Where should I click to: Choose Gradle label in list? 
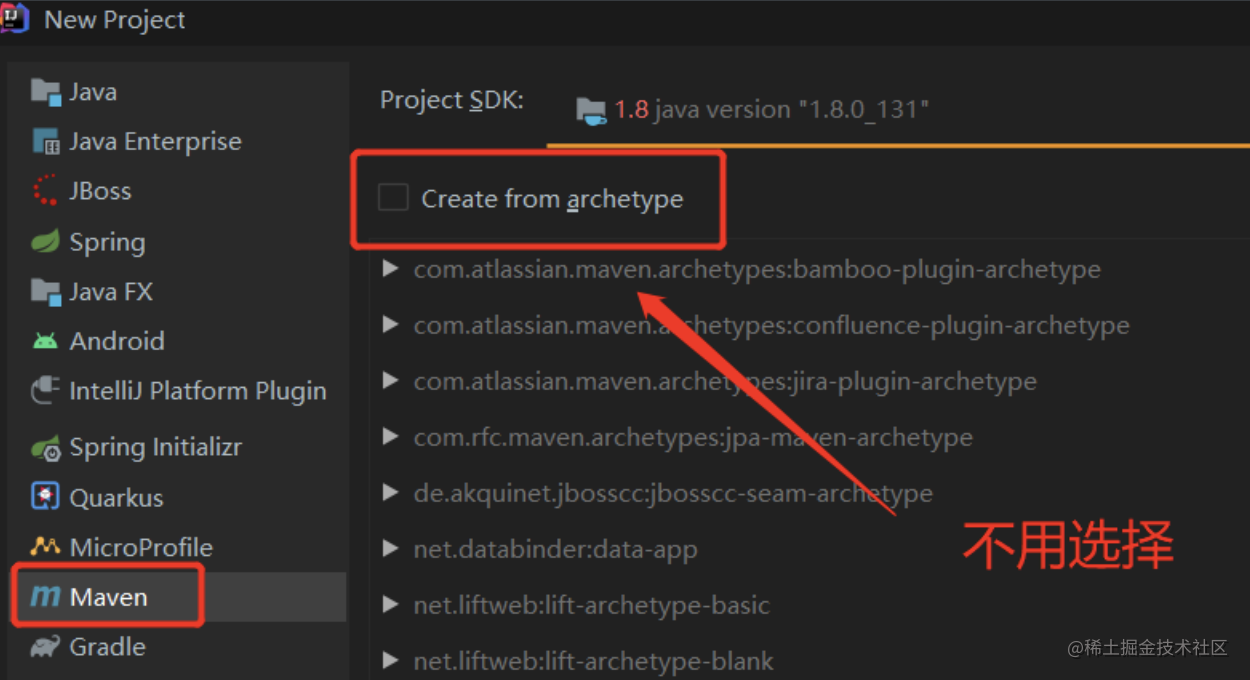(107, 647)
